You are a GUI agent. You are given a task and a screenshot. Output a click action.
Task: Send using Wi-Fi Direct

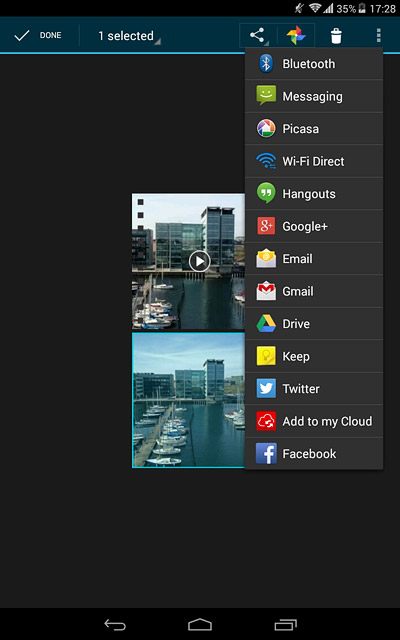coord(314,161)
